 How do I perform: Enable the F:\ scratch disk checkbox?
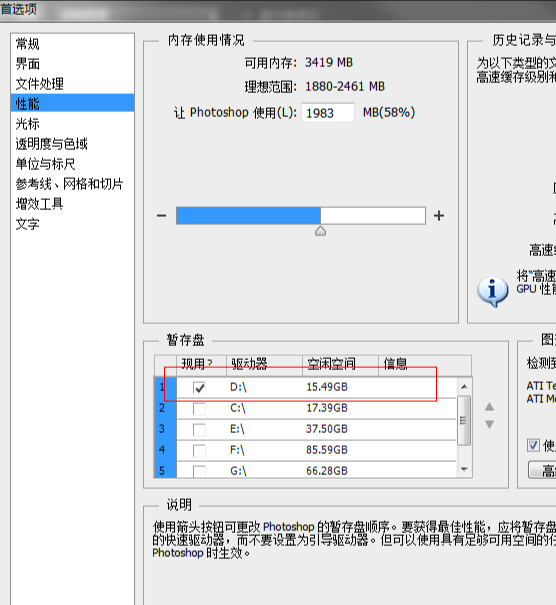point(199,450)
